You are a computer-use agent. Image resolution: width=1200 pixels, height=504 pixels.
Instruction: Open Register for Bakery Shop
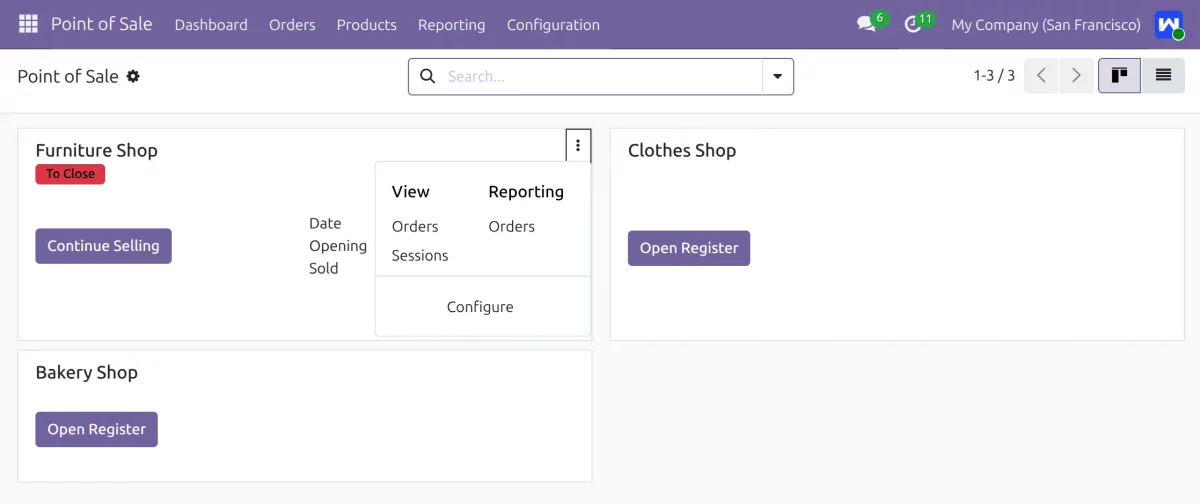[x=96, y=429]
